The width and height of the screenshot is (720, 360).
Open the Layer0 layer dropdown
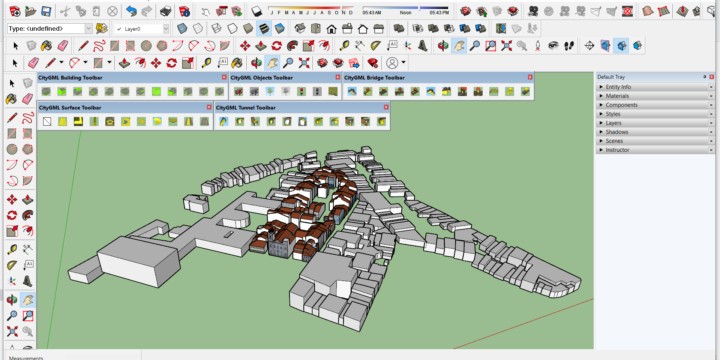(x=141, y=28)
